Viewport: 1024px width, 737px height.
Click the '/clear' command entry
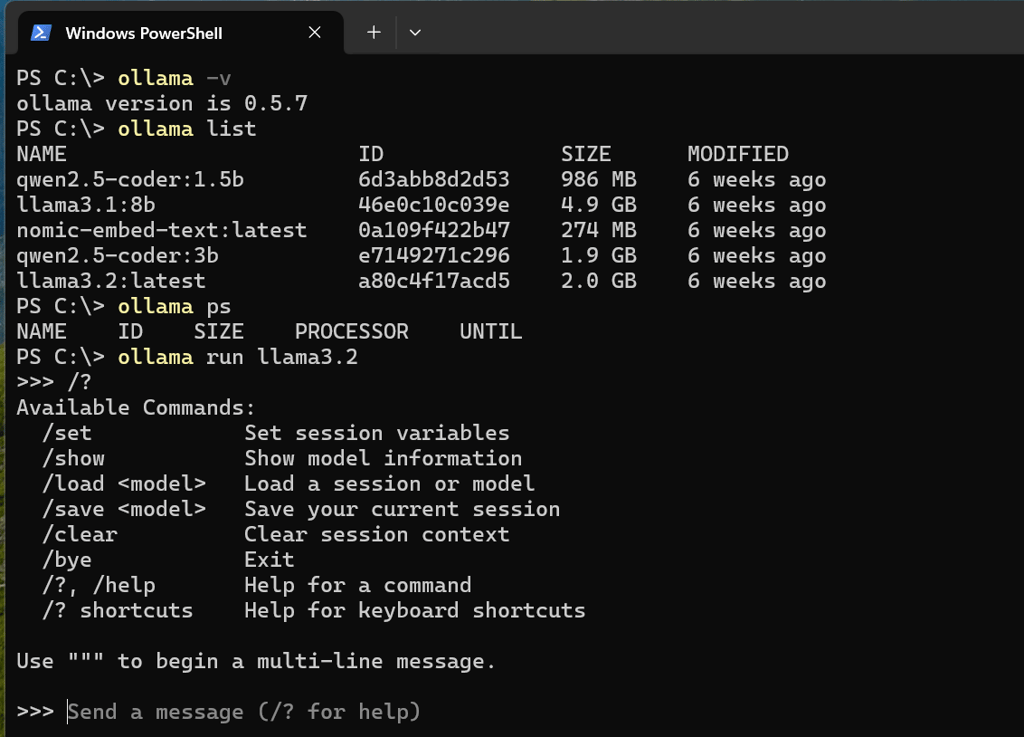tap(80, 535)
